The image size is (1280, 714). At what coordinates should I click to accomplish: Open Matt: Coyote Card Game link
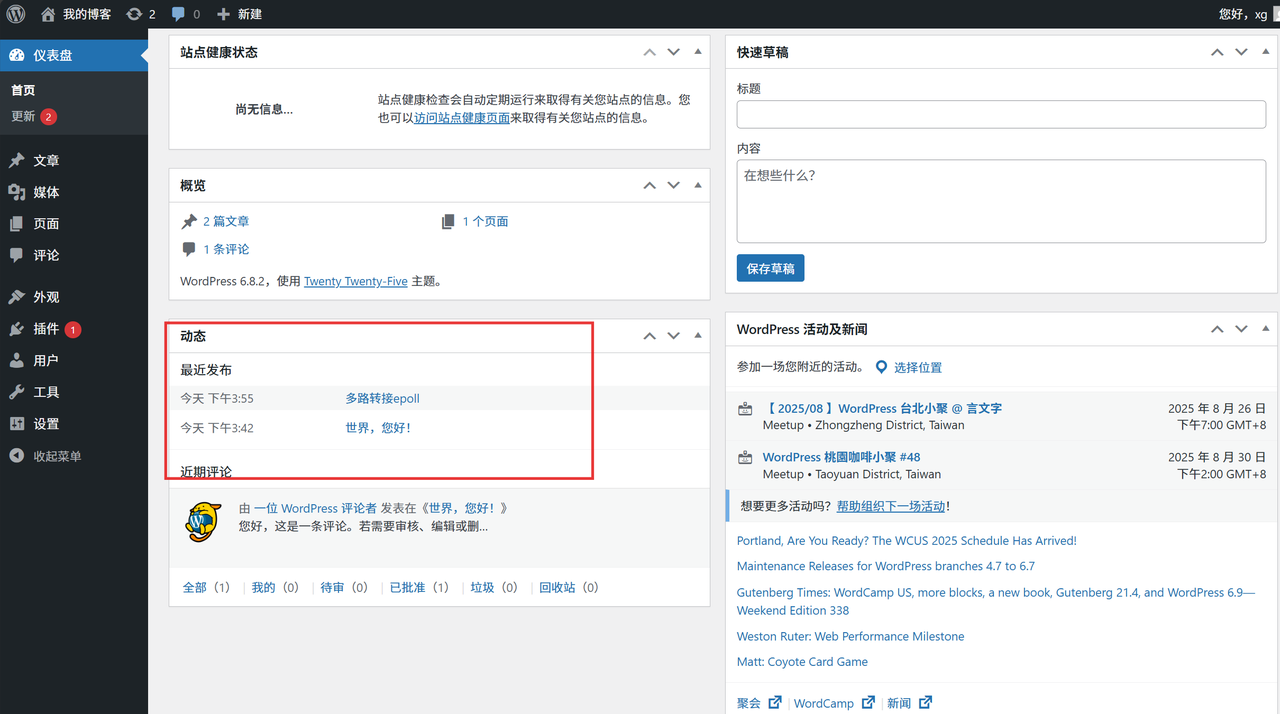tap(802, 662)
